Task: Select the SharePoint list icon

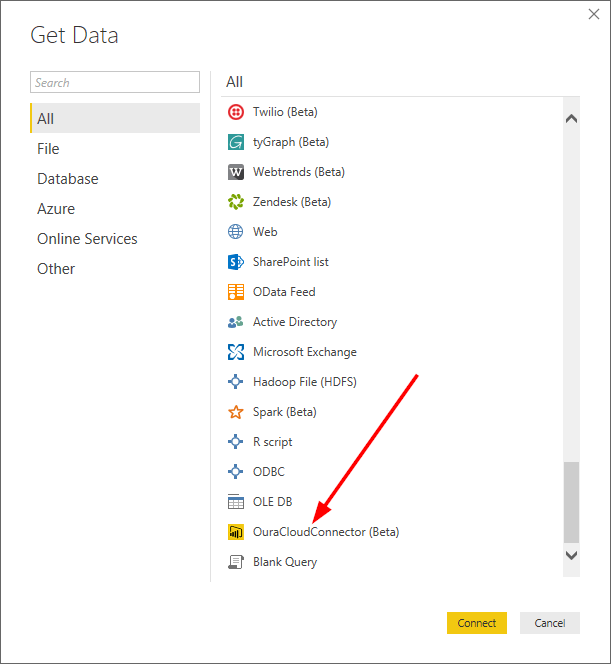Action: (235, 262)
